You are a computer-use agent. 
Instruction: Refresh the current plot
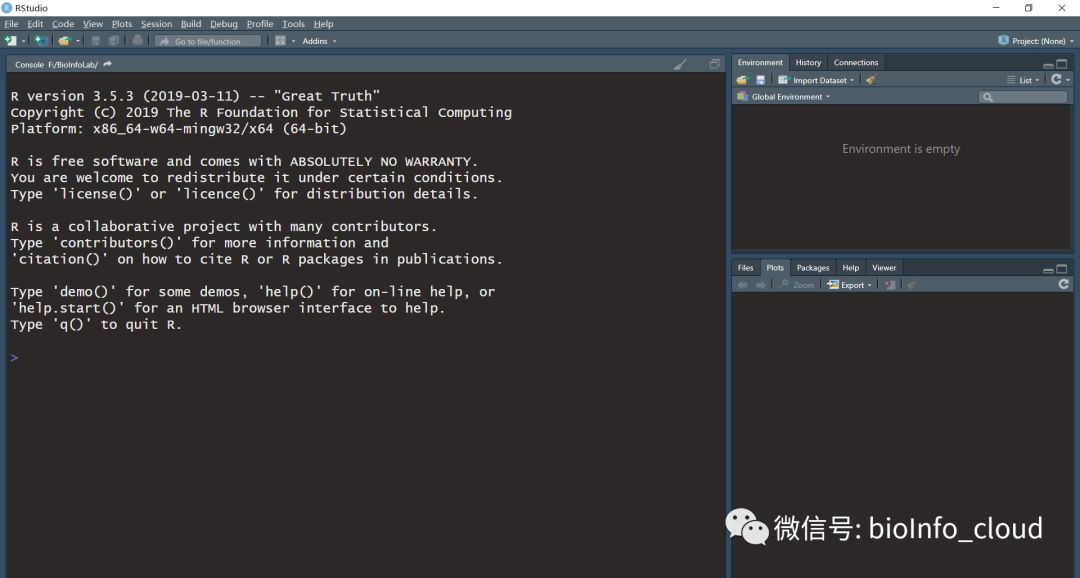click(1063, 284)
